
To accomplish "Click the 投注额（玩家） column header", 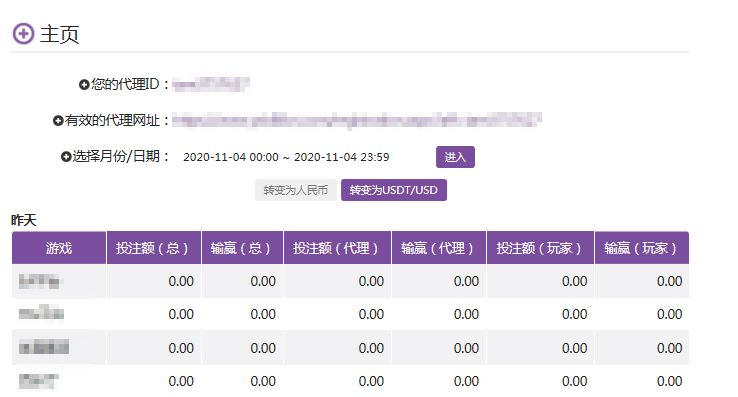I will (x=541, y=248).
